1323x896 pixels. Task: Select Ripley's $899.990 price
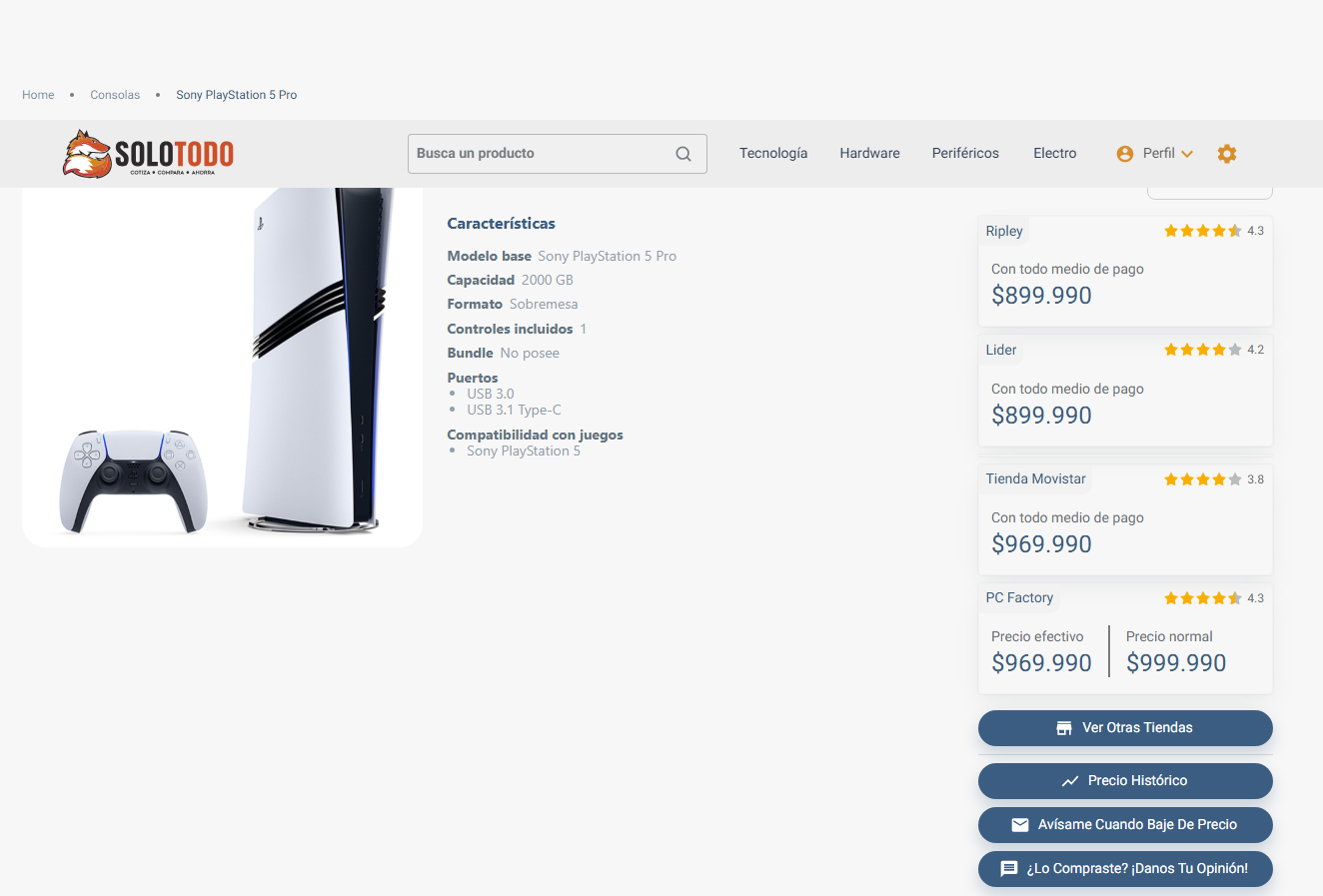pyautogui.click(x=1041, y=296)
